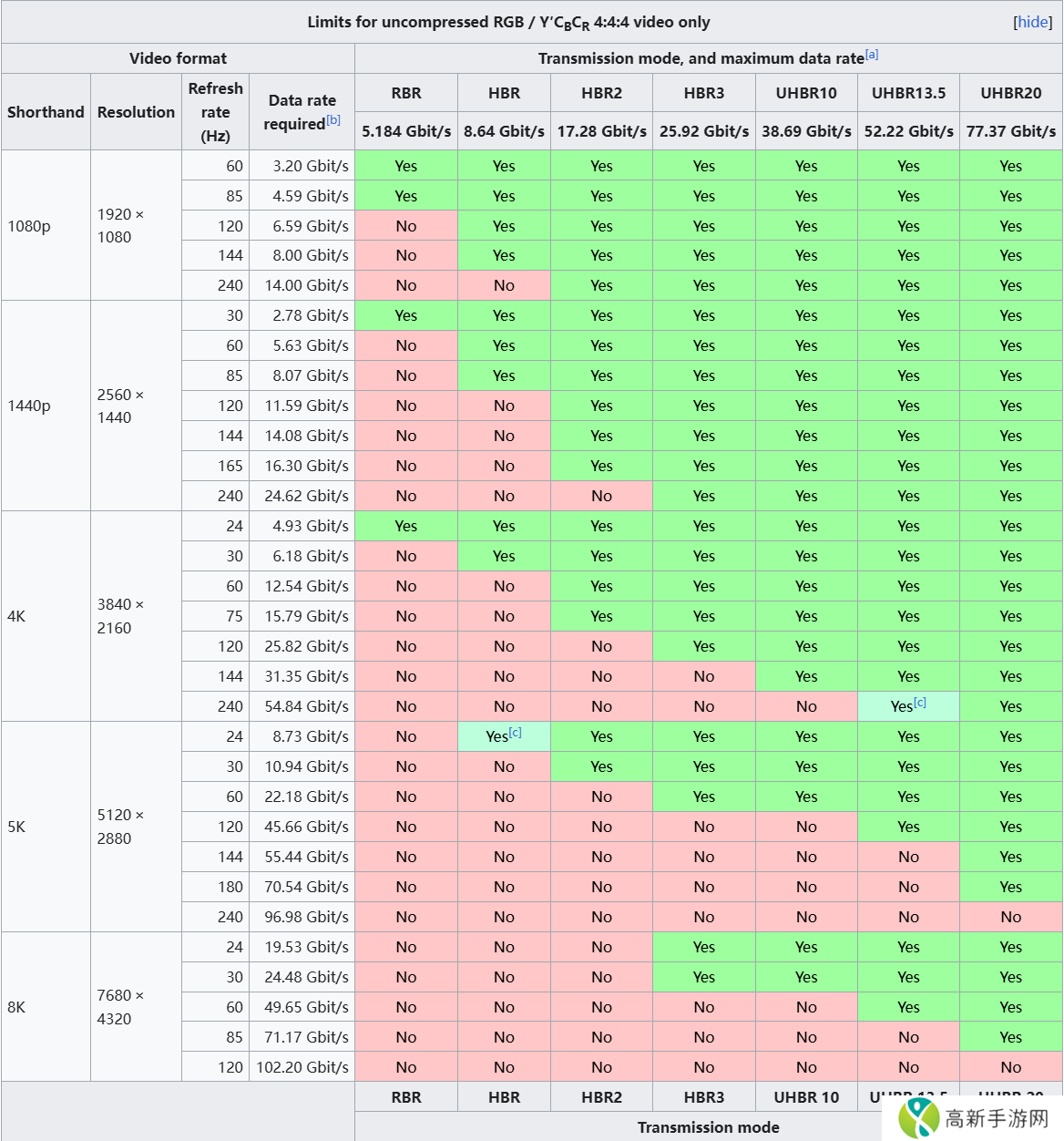Open footnote a beside maximum data rate

click(x=872, y=55)
